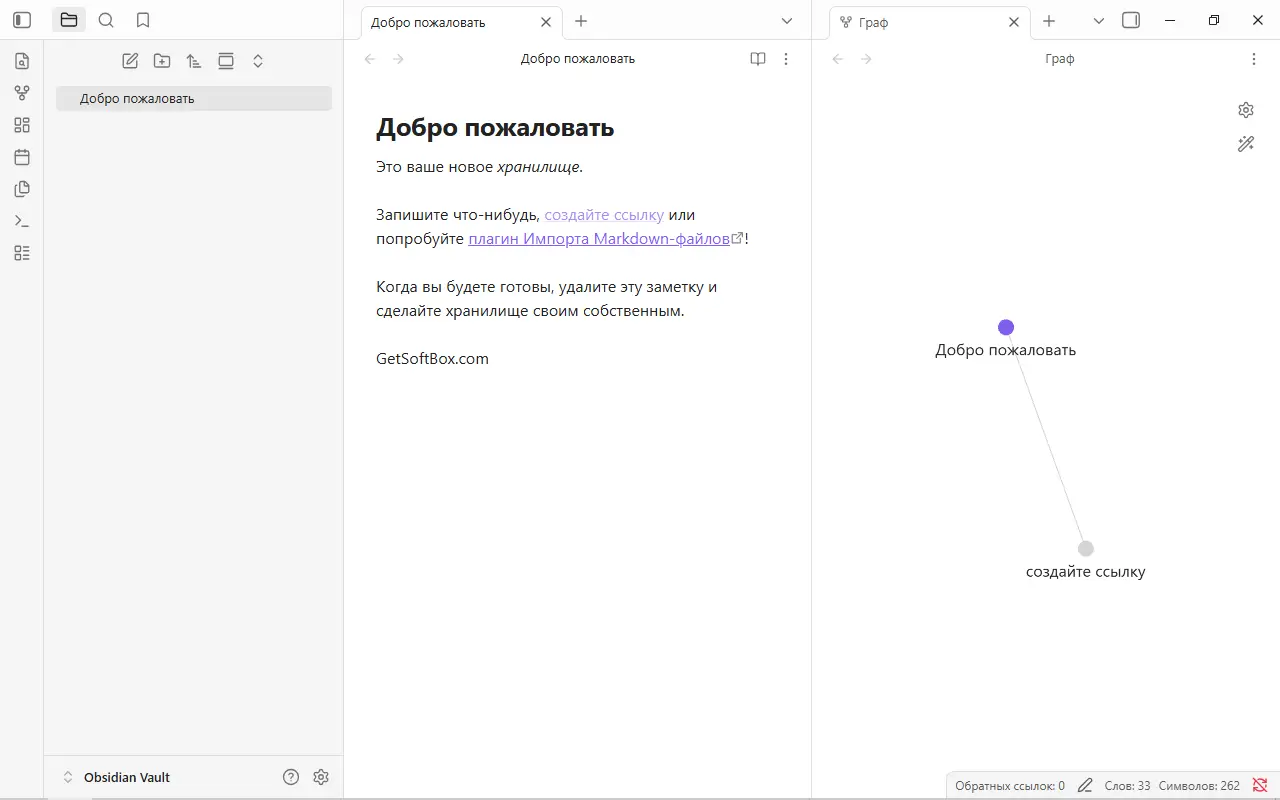Open canvas icon in left ribbon
Viewport: 1280px width, 800px height.
click(x=22, y=125)
